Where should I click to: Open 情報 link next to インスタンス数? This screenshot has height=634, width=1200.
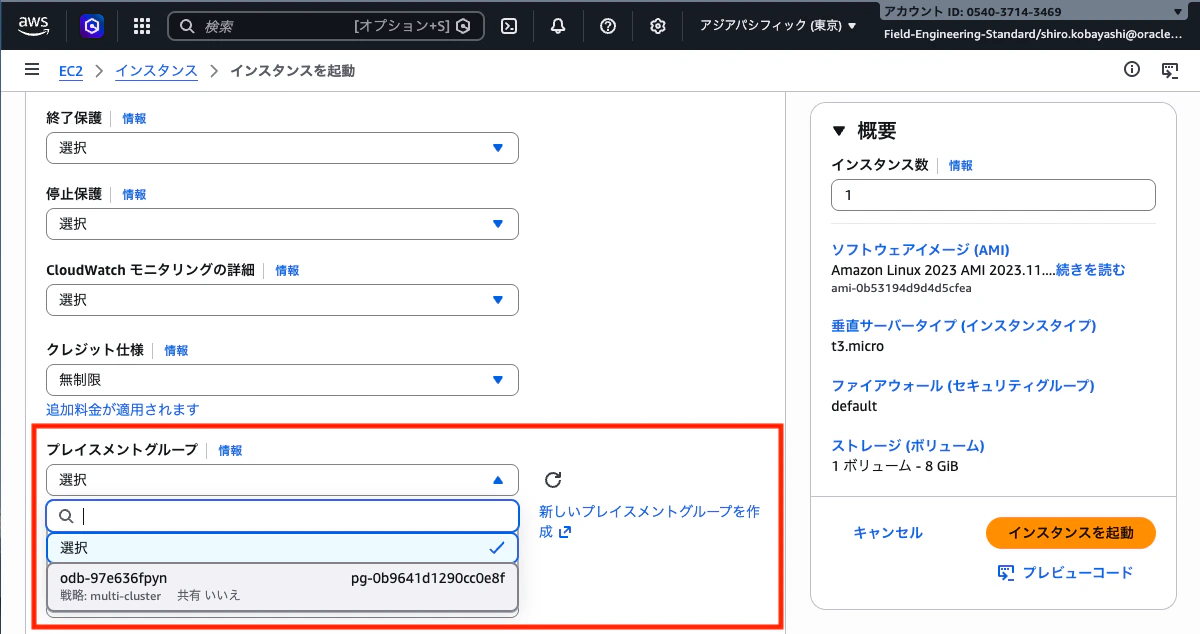(x=961, y=165)
